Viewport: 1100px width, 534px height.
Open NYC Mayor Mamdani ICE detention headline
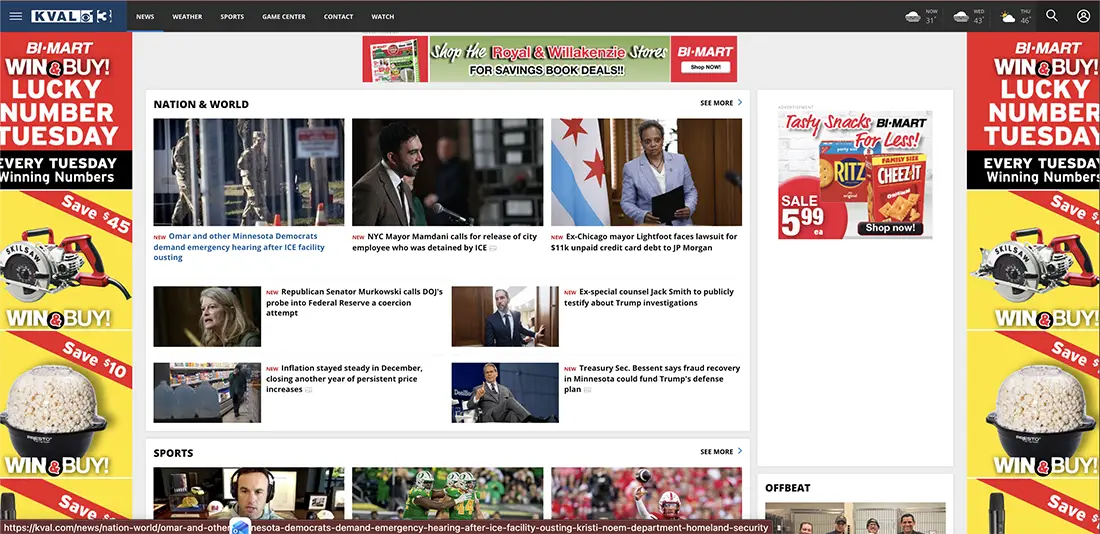445,242
